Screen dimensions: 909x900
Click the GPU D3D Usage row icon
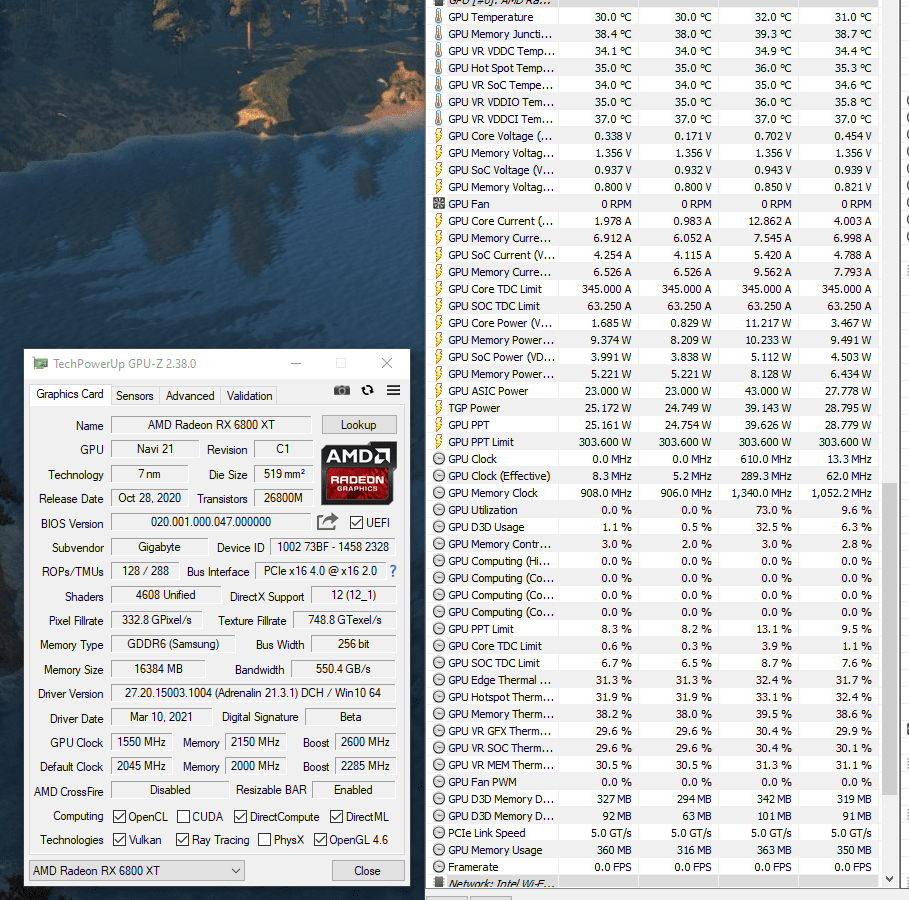point(439,527)
